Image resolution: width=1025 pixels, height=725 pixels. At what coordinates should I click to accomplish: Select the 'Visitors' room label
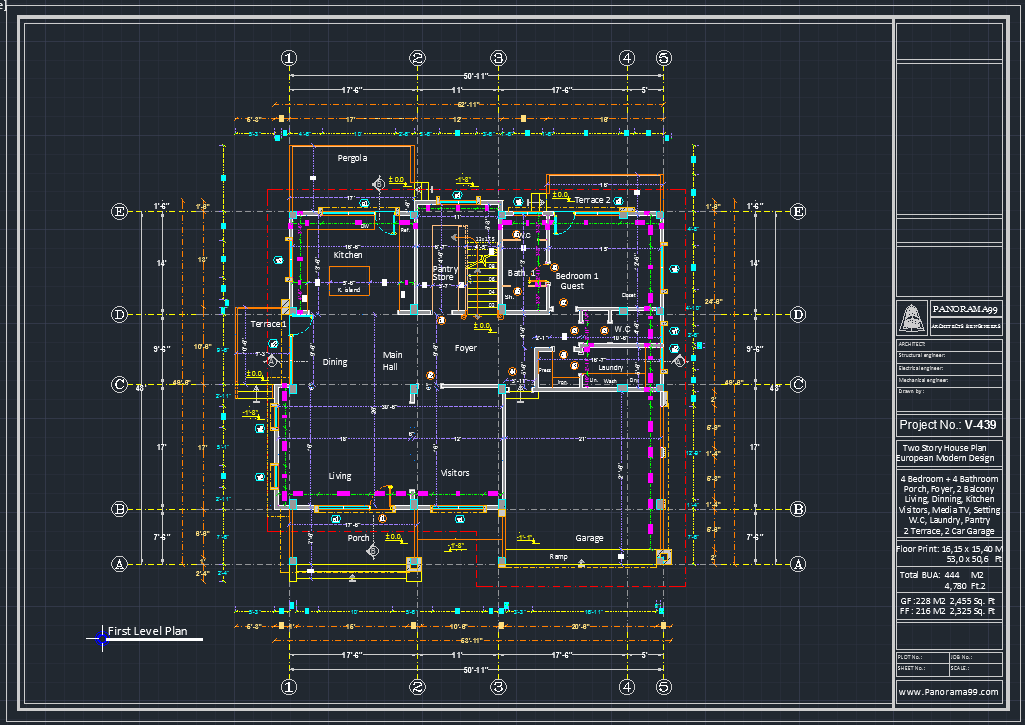point(454,473)
